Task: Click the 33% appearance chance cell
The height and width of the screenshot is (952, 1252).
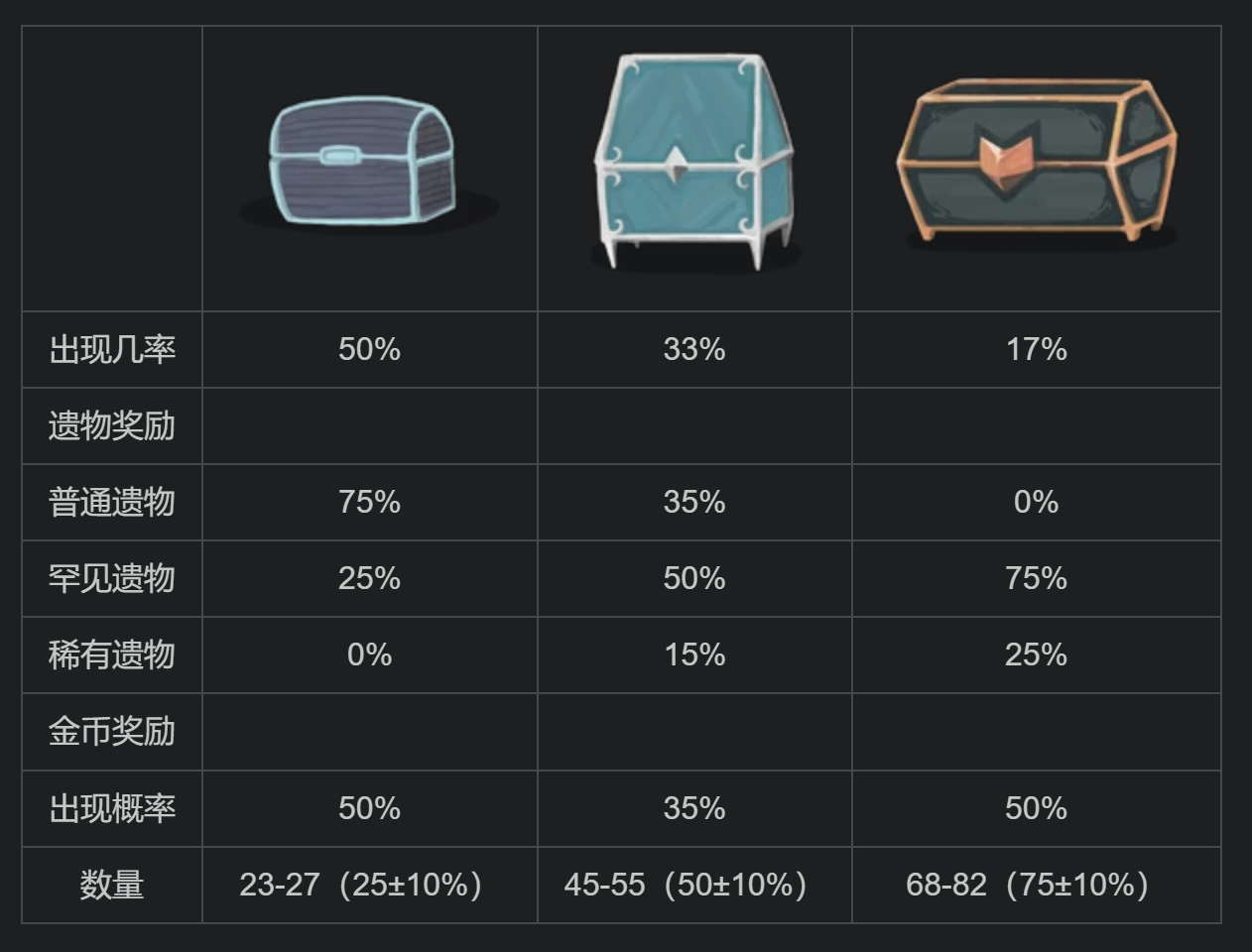Action: point(694,350)
